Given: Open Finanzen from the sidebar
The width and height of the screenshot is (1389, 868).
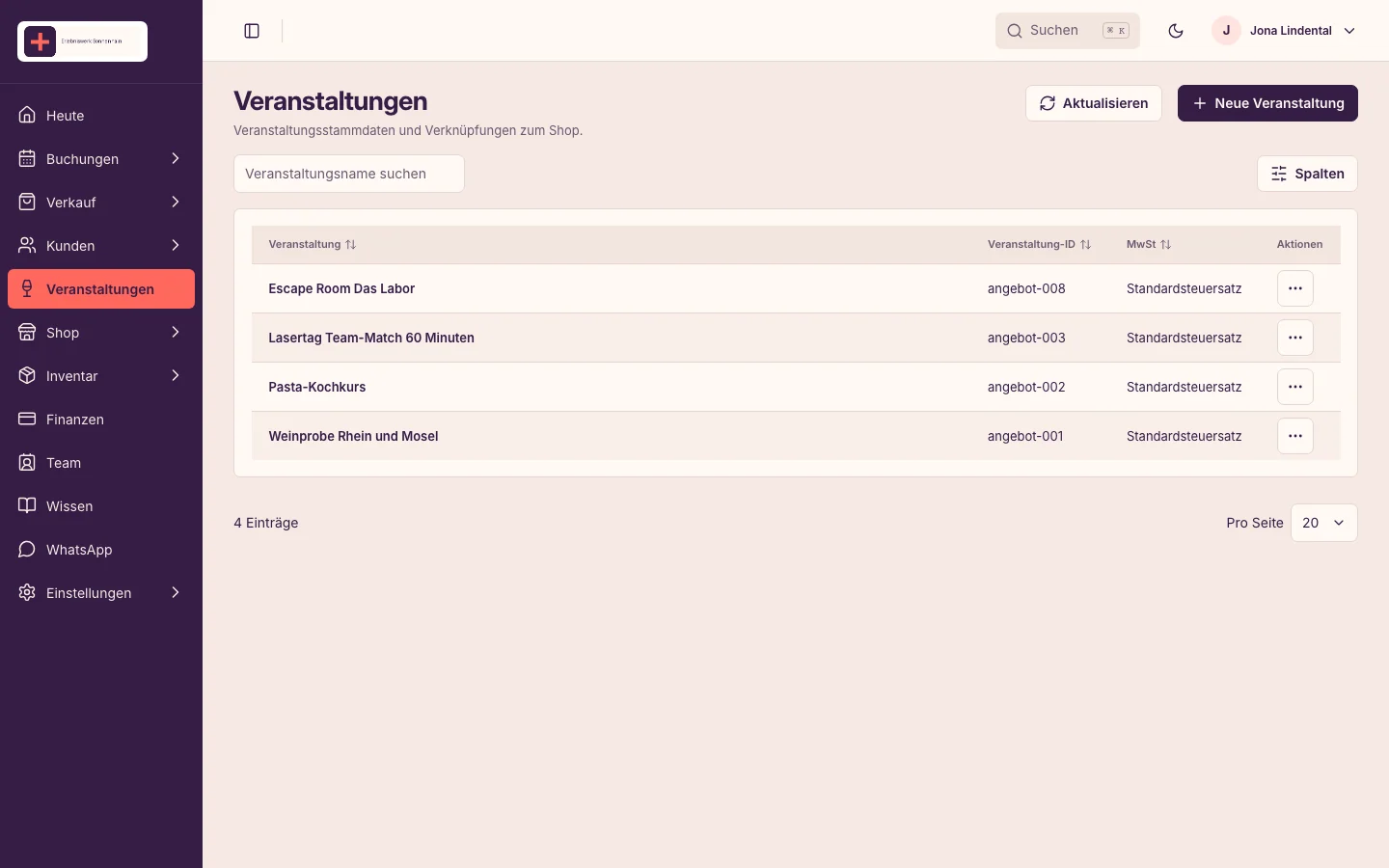Looking at the screenshot, I should tap(101, 420).
